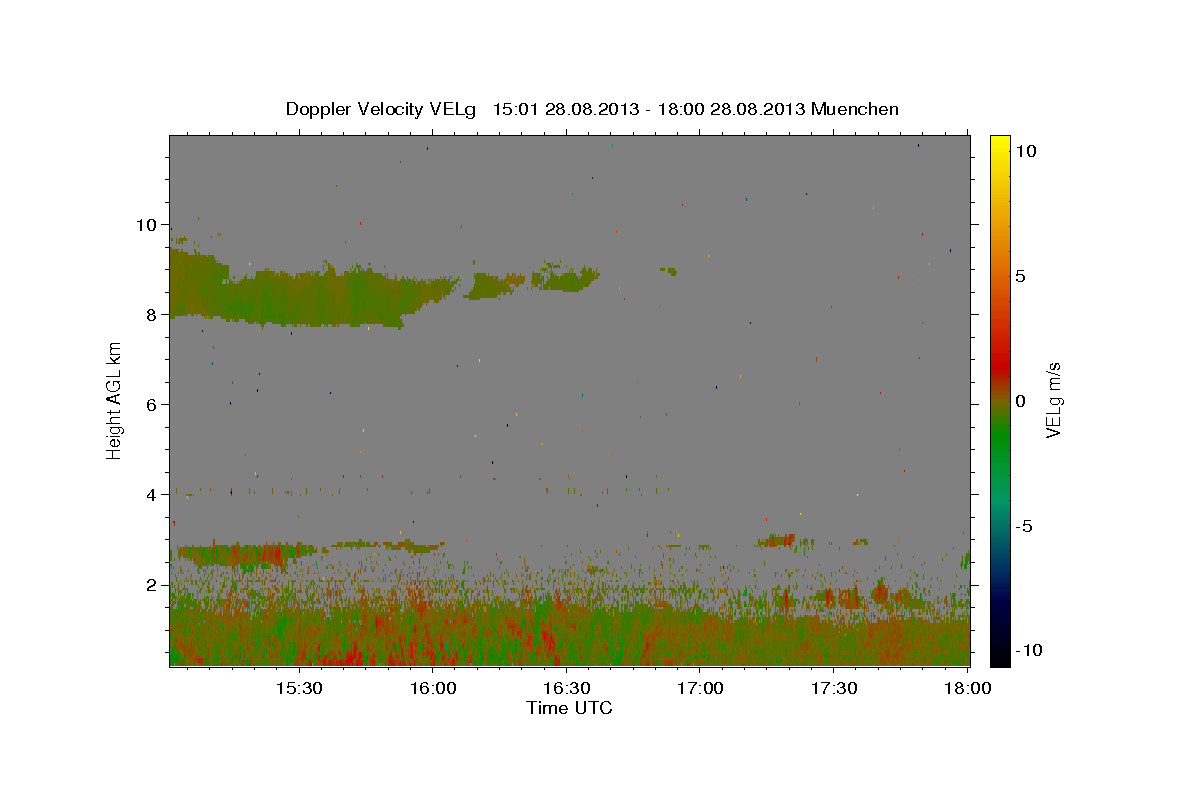Viewport: 1200px width, 800px height.
Task: Click the small cloud patch near 17:20 at 3 km
Action: [x=776, y=540]
